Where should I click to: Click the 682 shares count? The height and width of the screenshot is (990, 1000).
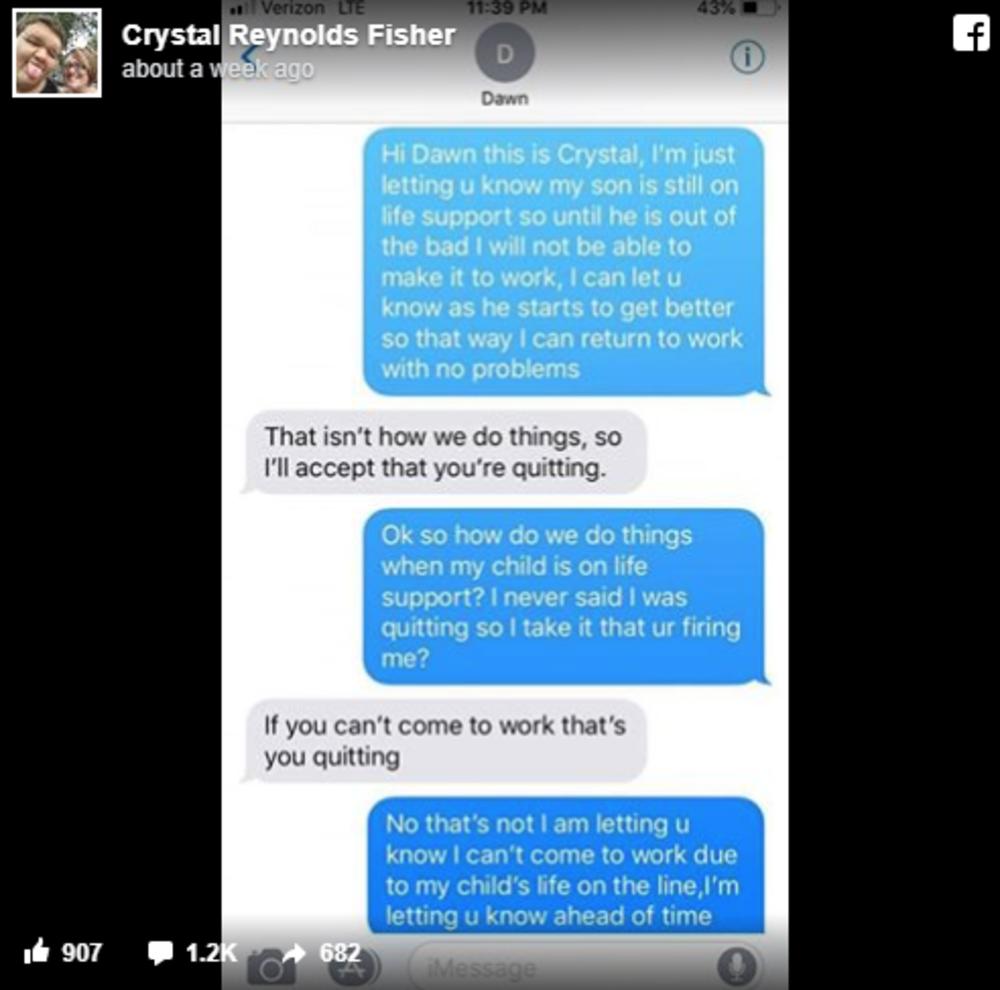(x=340, y=952)
